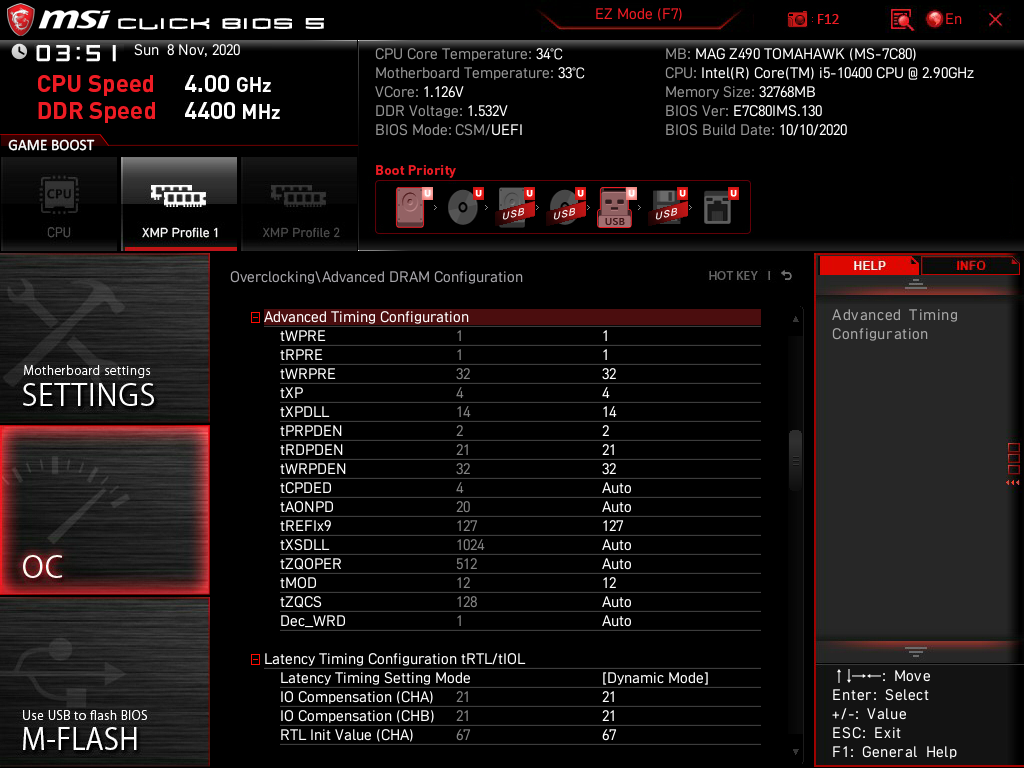Select IO Compensation (CHB) value

pos(609,716)
